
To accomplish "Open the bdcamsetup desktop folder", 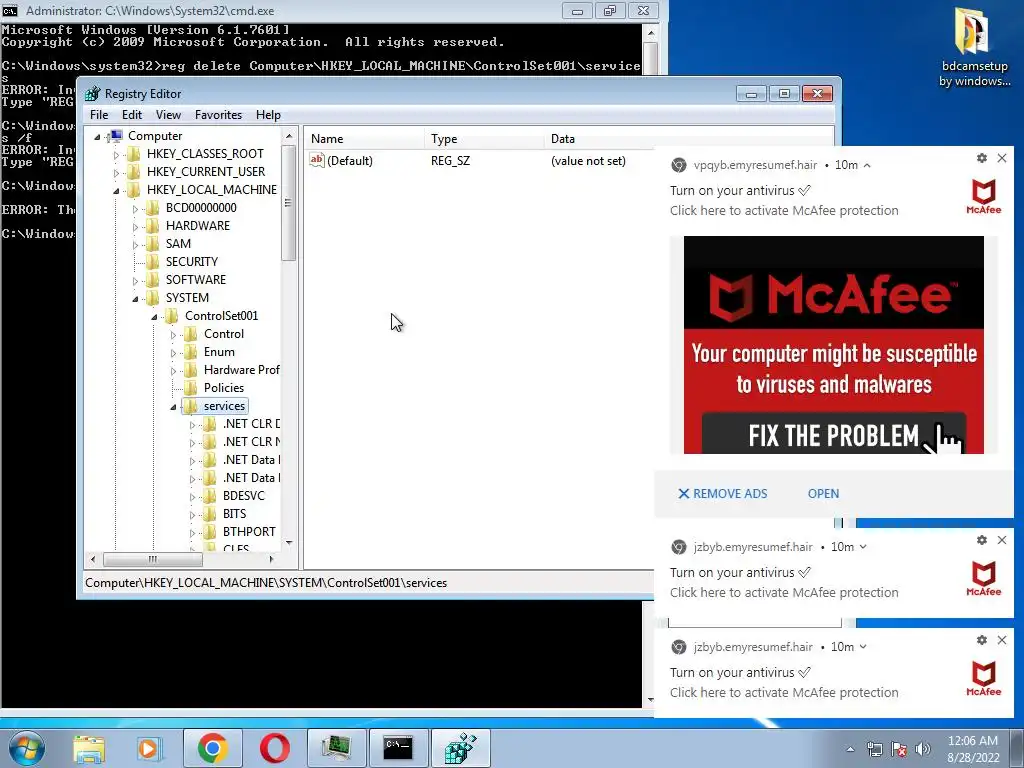I will pyautogui.click(x=974, y=47).
